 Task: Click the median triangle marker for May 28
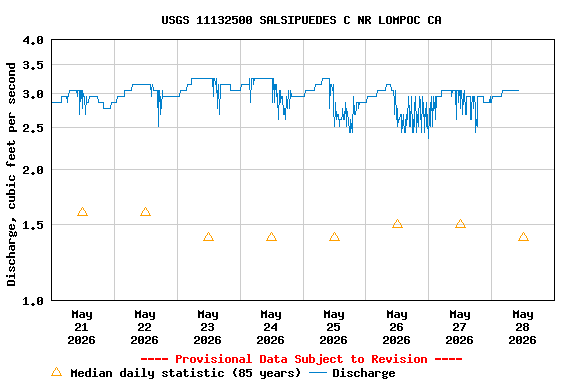(523, 237)
